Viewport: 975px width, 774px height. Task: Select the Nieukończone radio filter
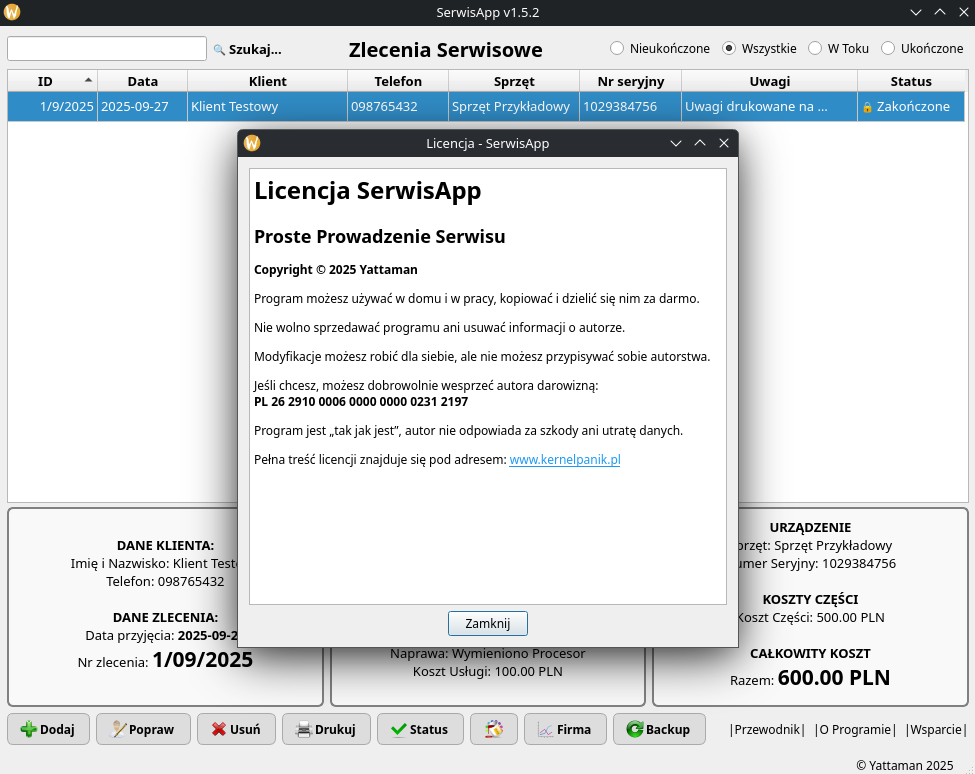coord(617,48)
